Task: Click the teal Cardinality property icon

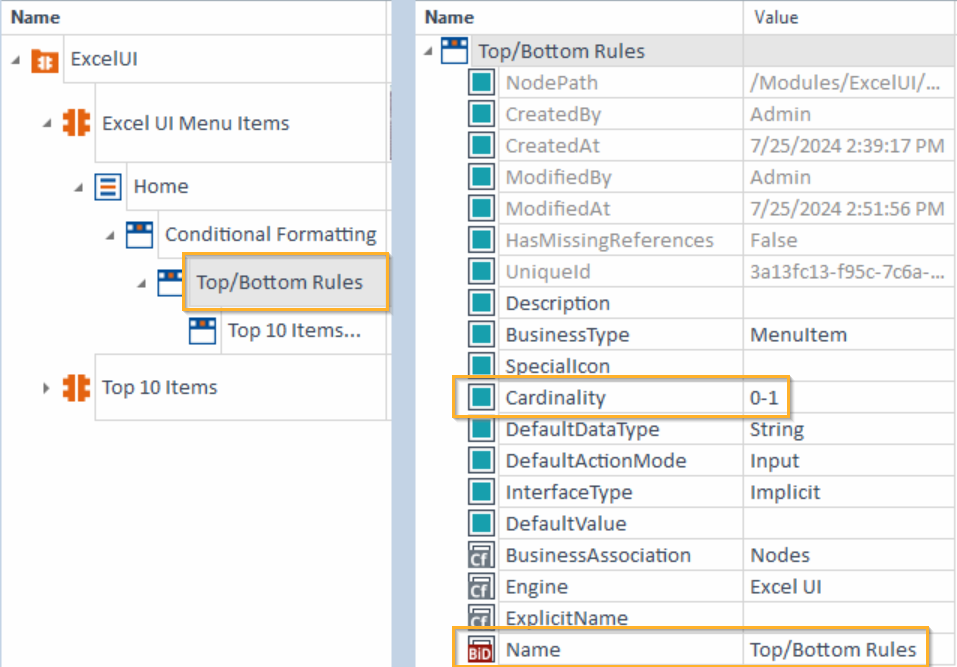Action: coord(481,398)
